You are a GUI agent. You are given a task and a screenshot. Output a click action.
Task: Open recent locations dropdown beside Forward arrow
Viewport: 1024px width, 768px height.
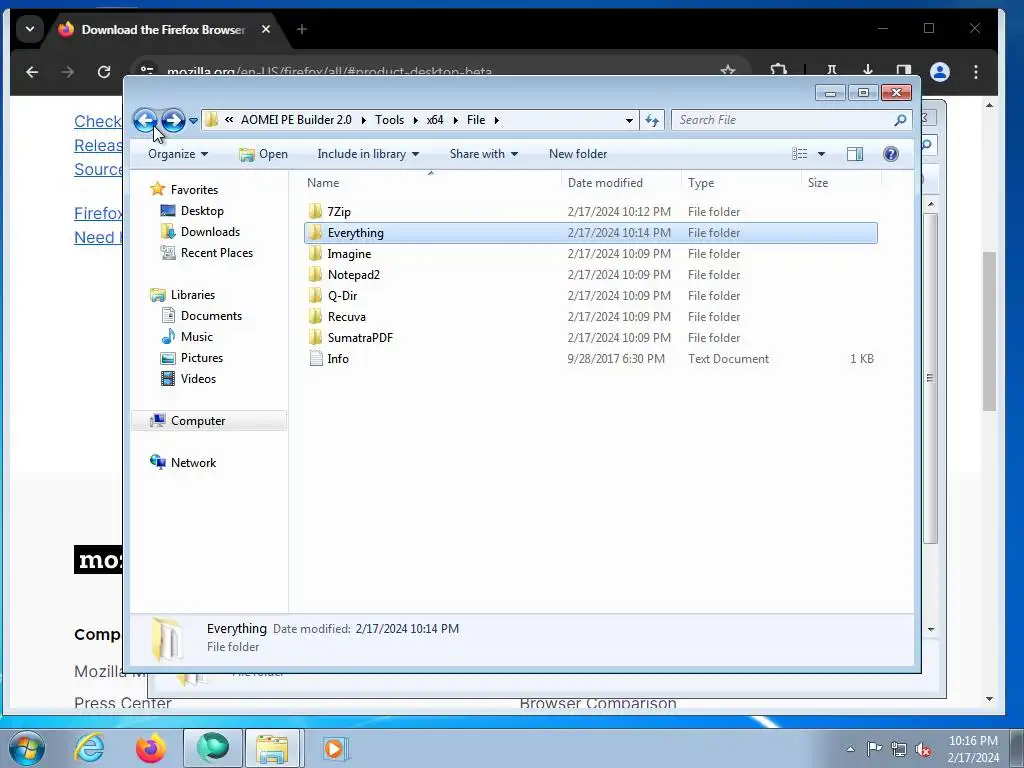(193, 121)
